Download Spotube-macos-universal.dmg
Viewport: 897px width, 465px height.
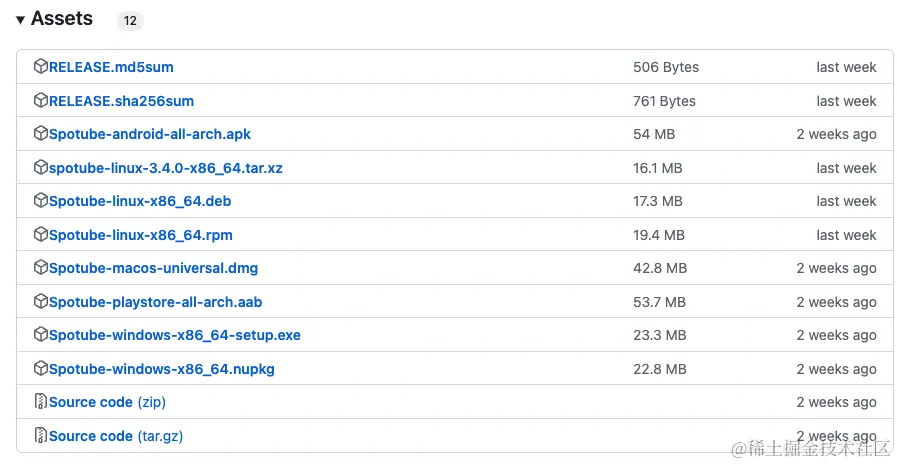click(153, 268)
